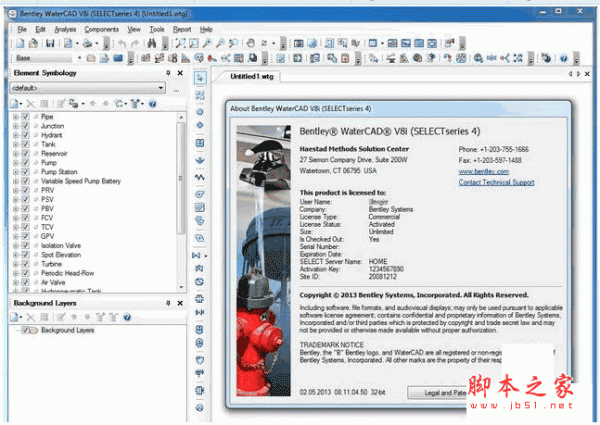
Task: Click the binoculars Find icon
Action: point(152,43)
